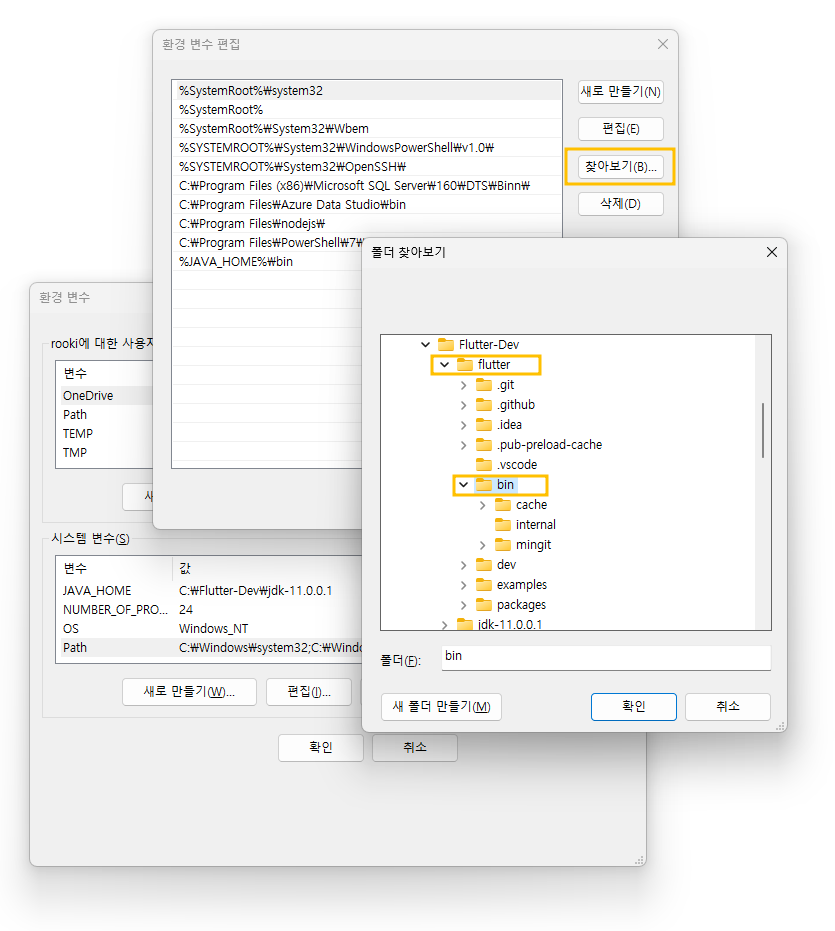Select the dev folder icon

point(484,565)
